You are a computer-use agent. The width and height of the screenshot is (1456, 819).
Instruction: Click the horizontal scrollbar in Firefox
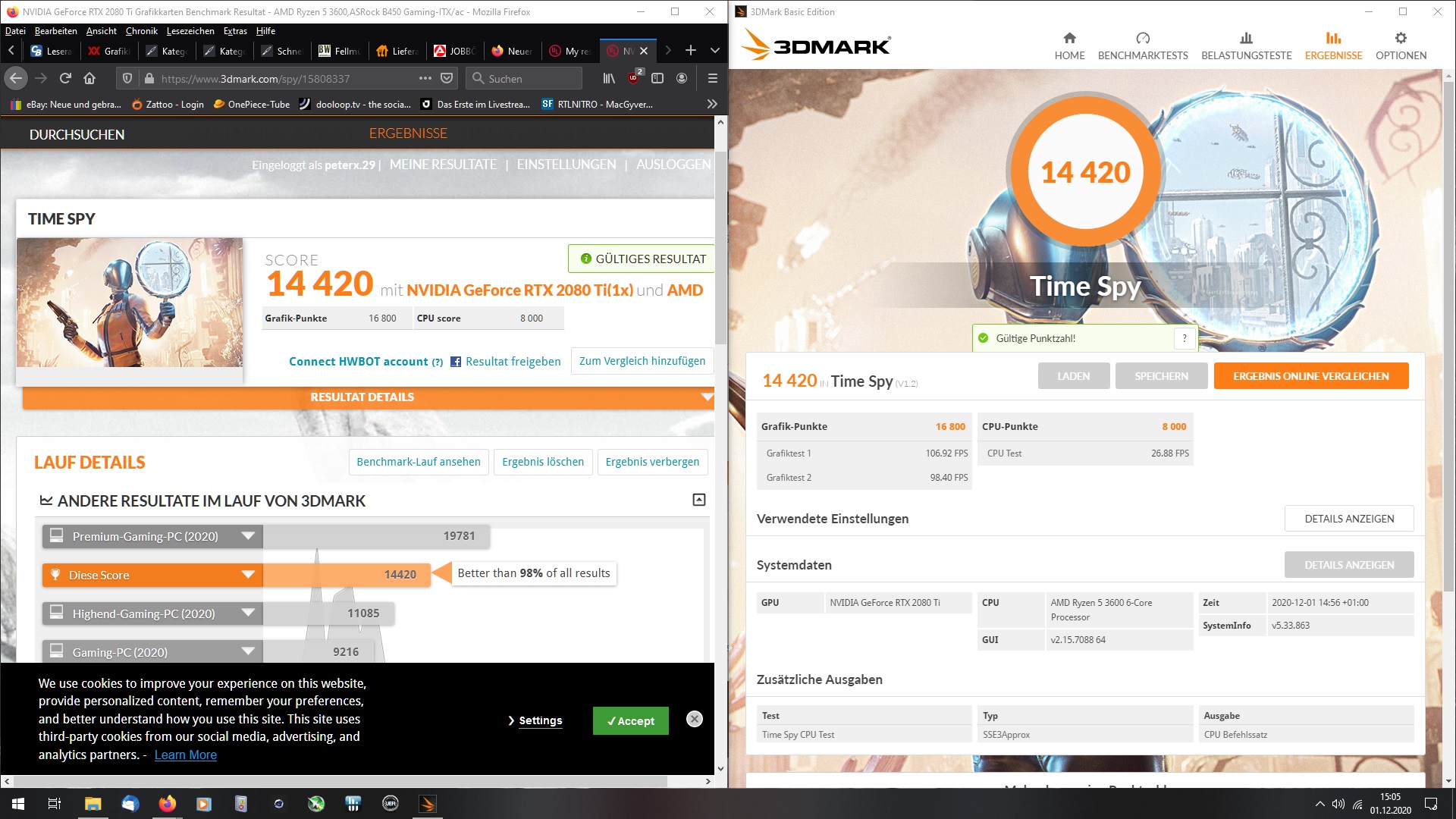tap(341, 781)
